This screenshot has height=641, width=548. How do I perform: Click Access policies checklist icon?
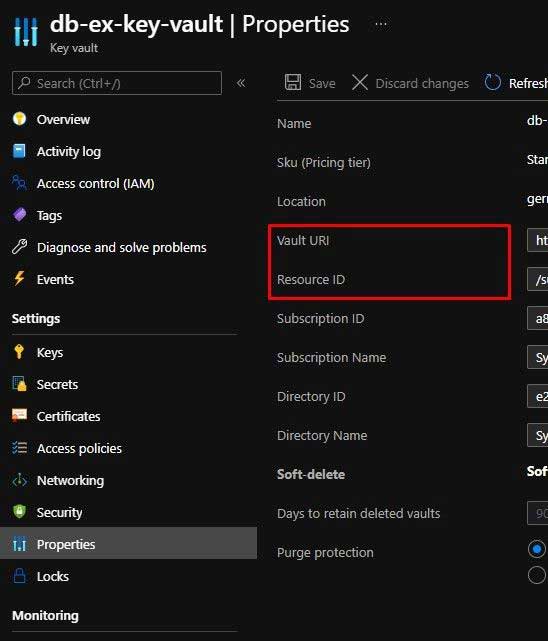(19, 448)
